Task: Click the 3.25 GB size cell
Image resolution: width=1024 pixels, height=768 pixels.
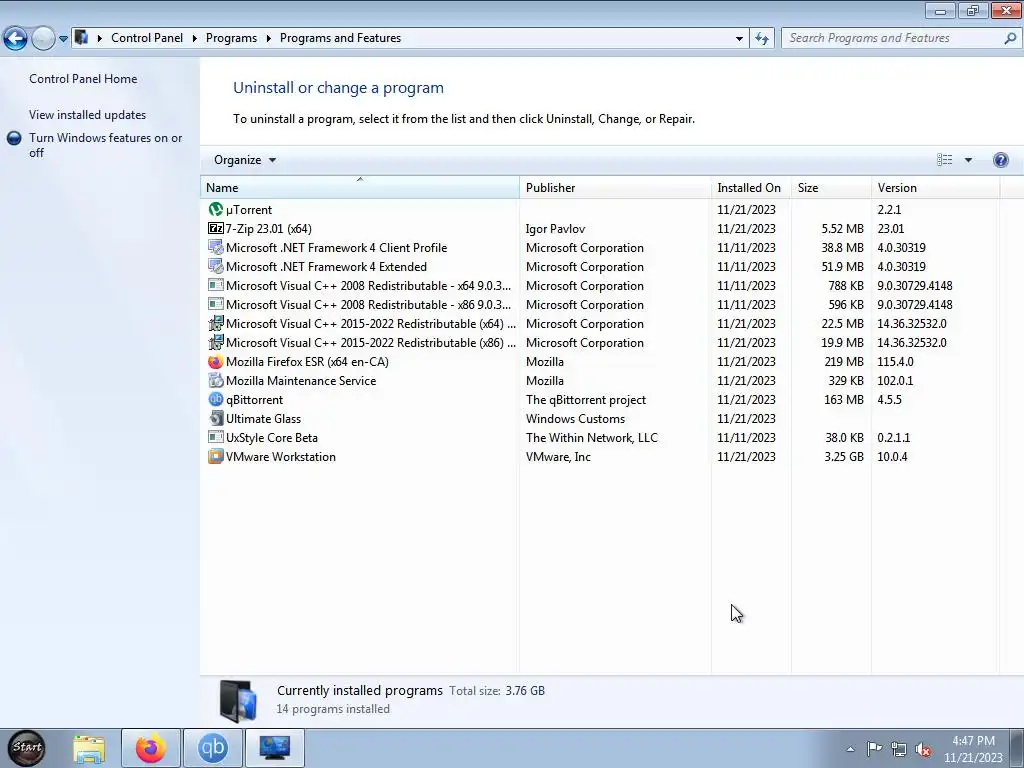Action: (844, 456)
